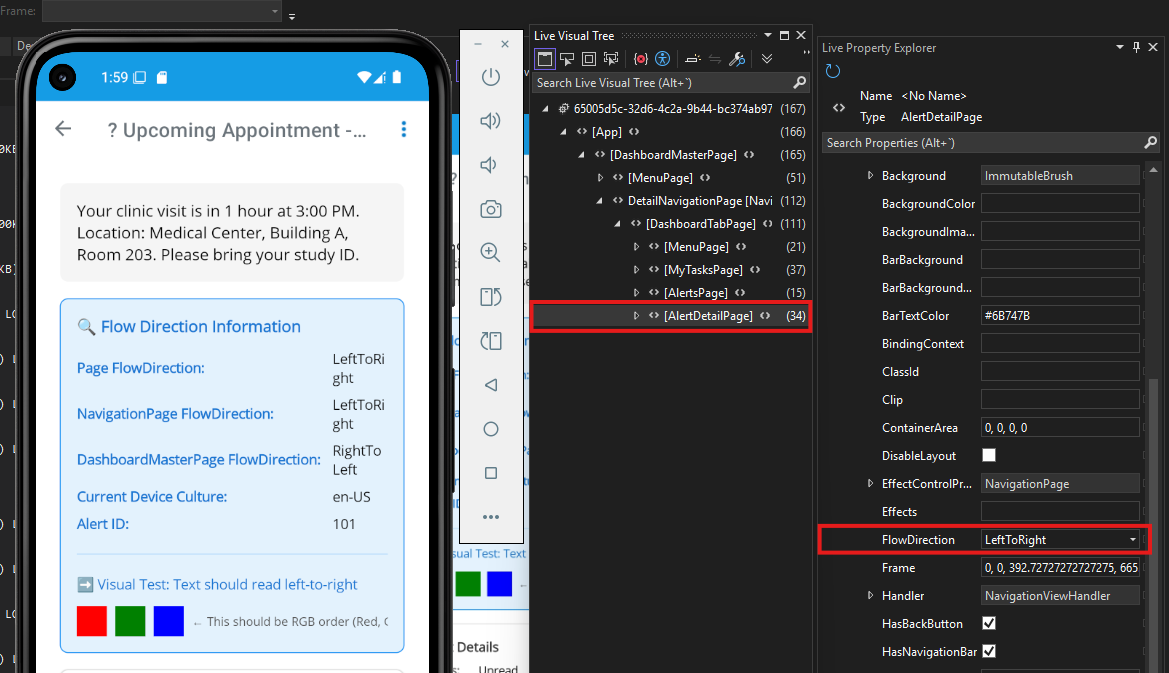Lower emulator volume with volume down icon
This screenshot has height=673, width=1169.
coord(489,165)
